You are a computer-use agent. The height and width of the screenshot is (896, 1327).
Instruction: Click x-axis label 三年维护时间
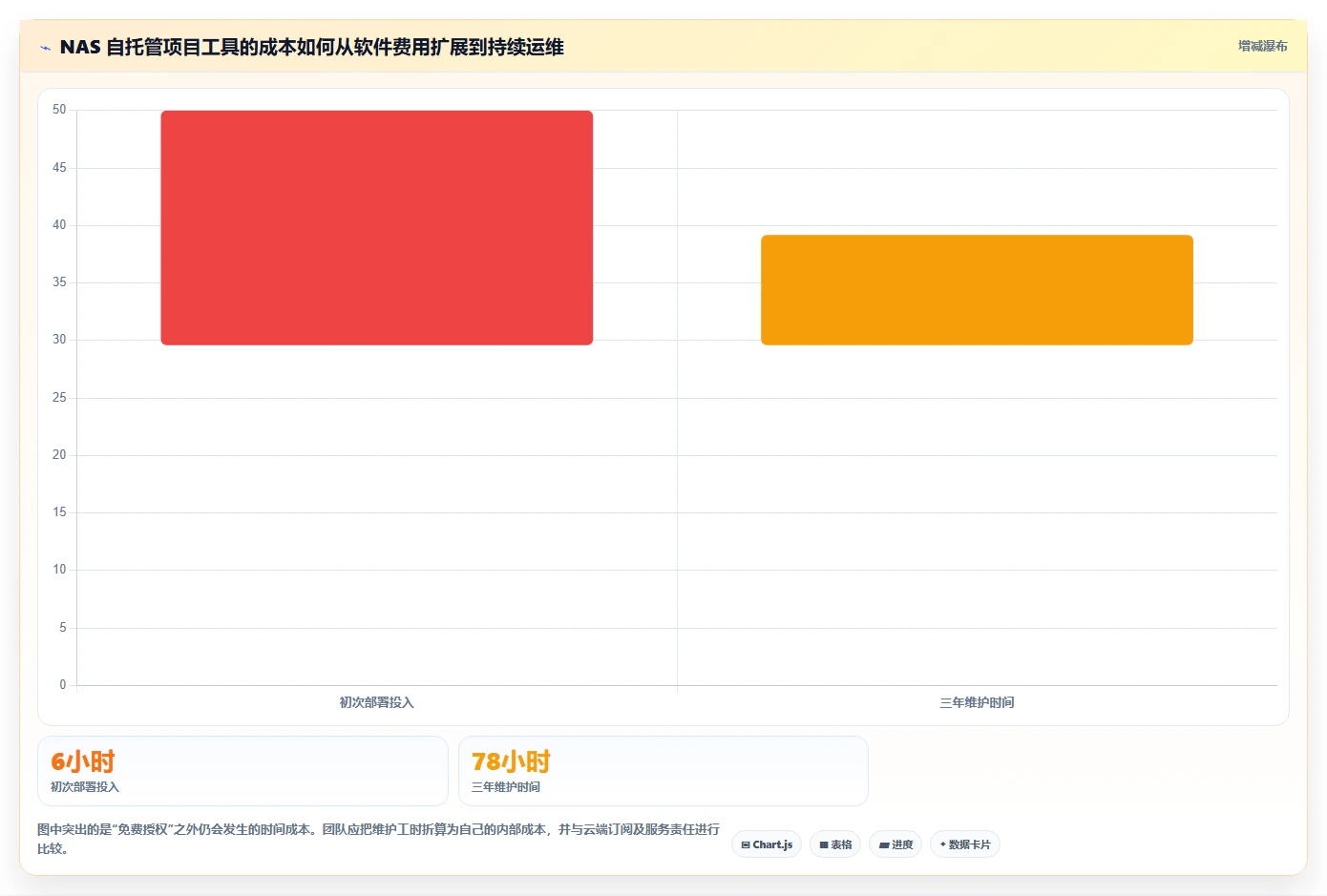977,702
